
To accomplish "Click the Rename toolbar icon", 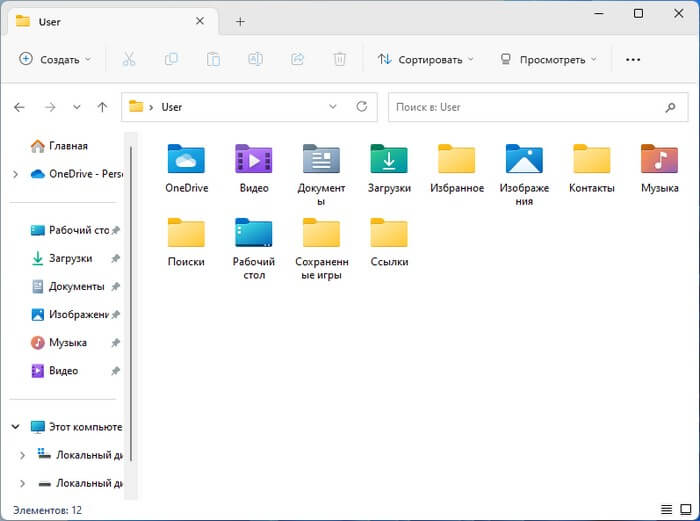I will 255,59.
